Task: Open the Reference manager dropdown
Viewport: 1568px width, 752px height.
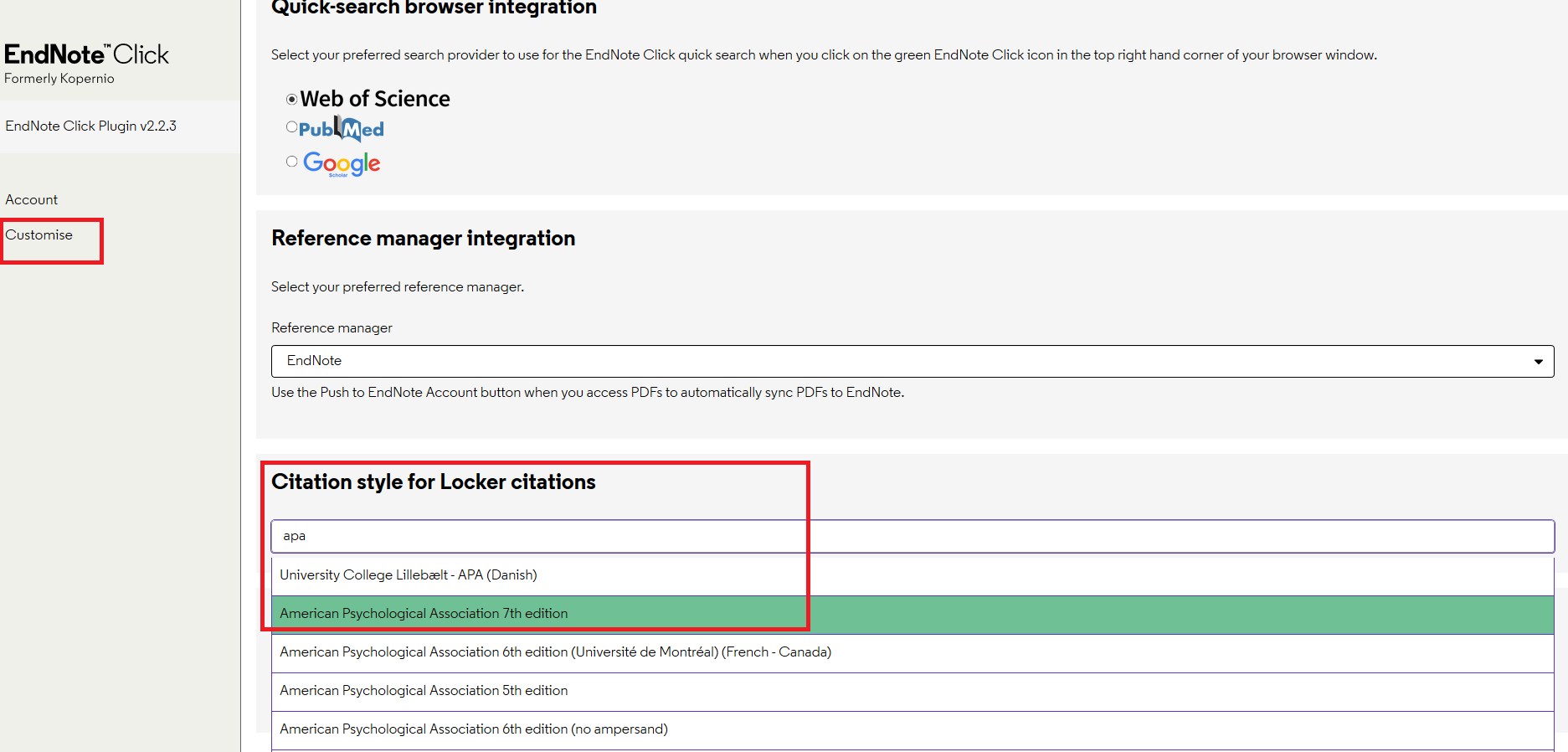Action: pos(911,361)
